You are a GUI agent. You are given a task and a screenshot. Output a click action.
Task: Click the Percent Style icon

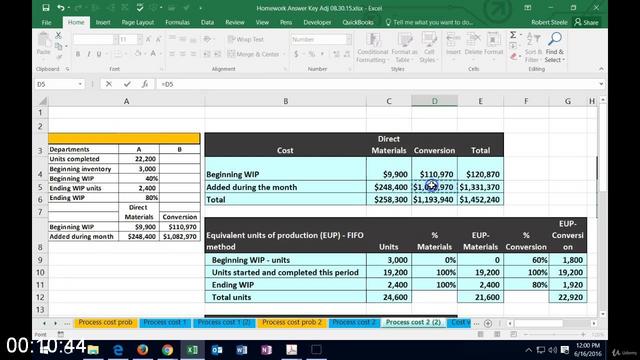[311, 54]
